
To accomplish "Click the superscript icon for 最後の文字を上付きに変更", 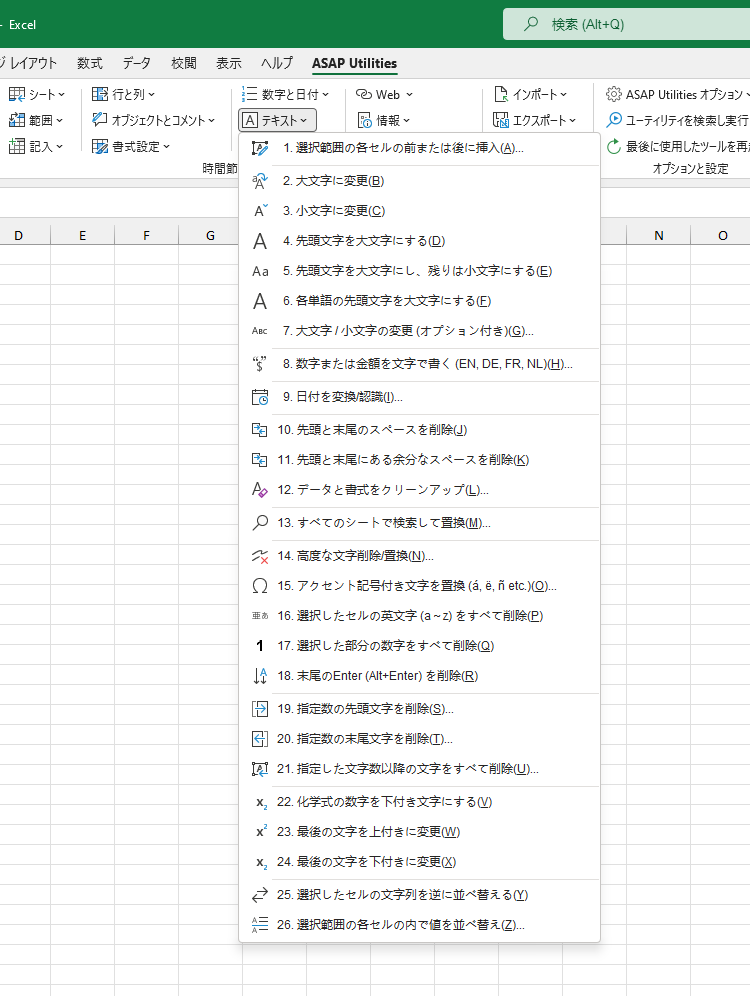I will click(x=260, y=832).
